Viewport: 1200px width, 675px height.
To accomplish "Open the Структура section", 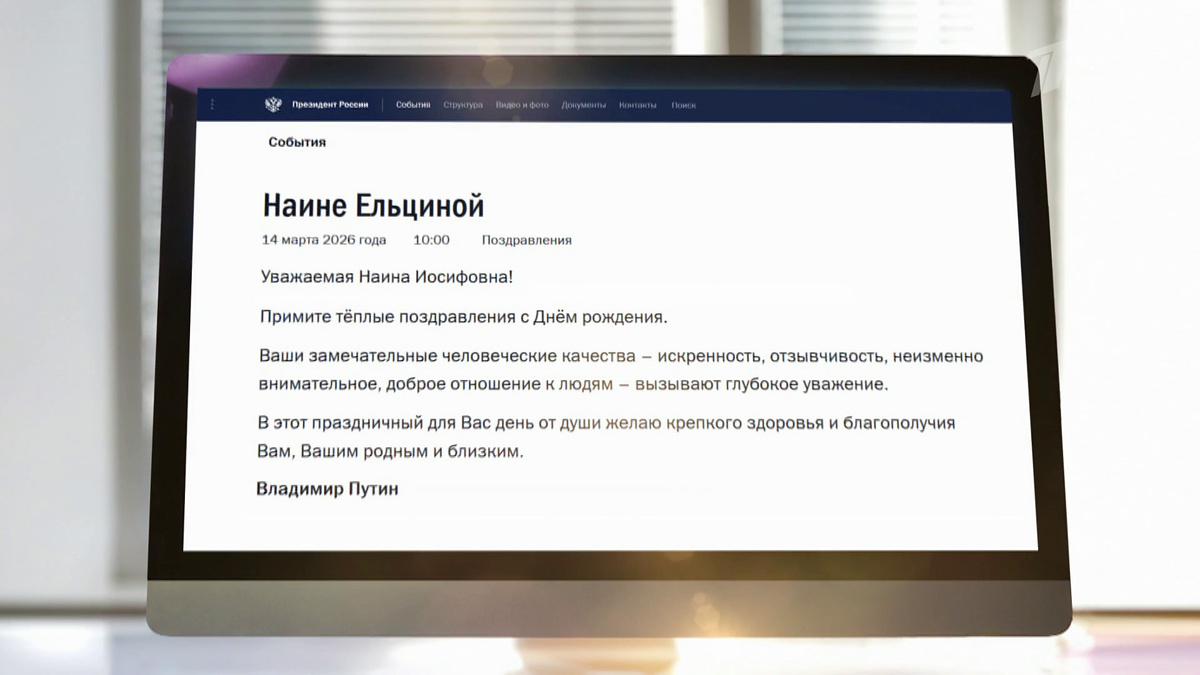I will point(463,103).
